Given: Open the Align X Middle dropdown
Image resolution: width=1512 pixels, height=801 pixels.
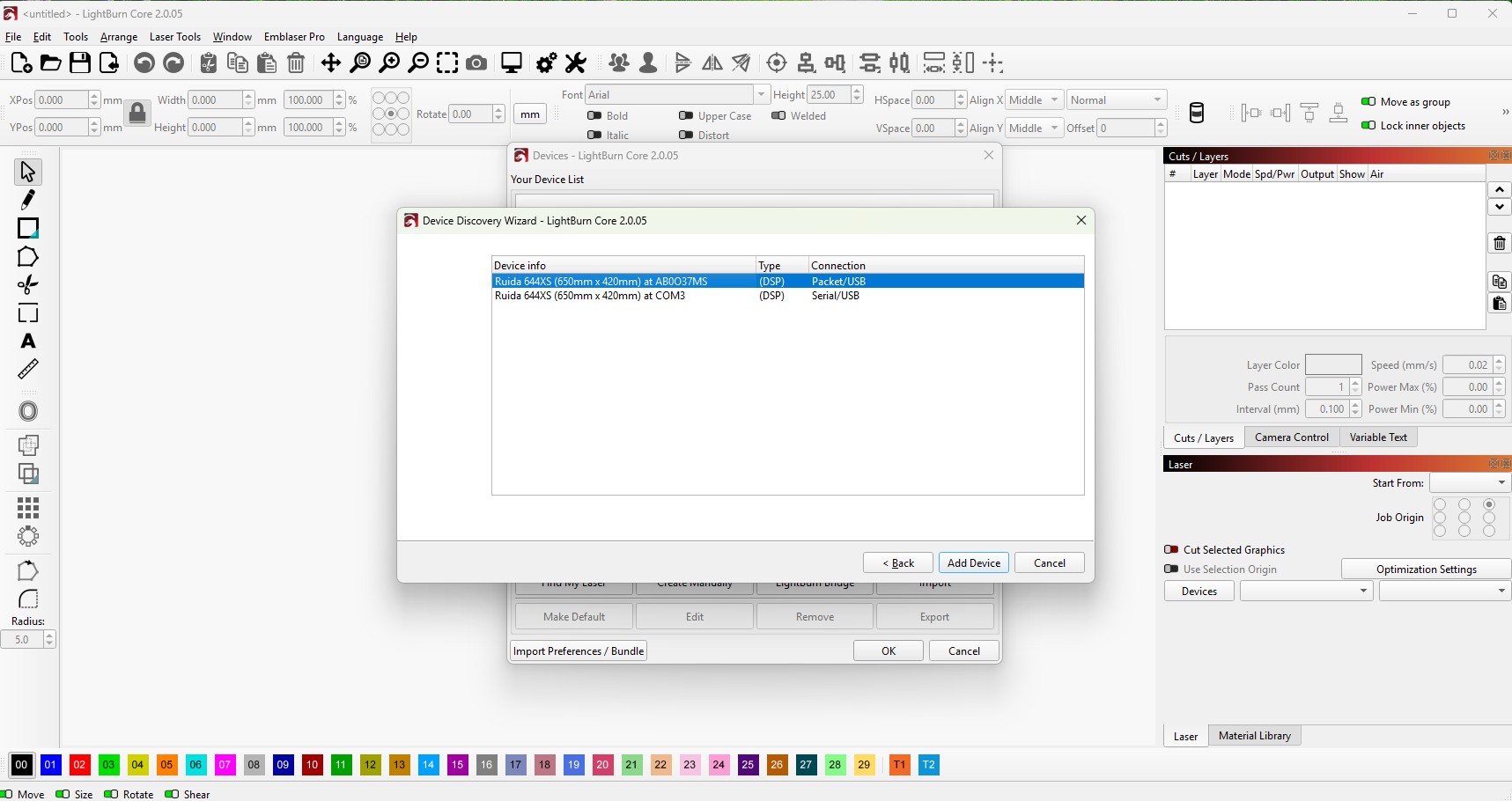Looking at the screenshot, I should (x=1034, y=100).
